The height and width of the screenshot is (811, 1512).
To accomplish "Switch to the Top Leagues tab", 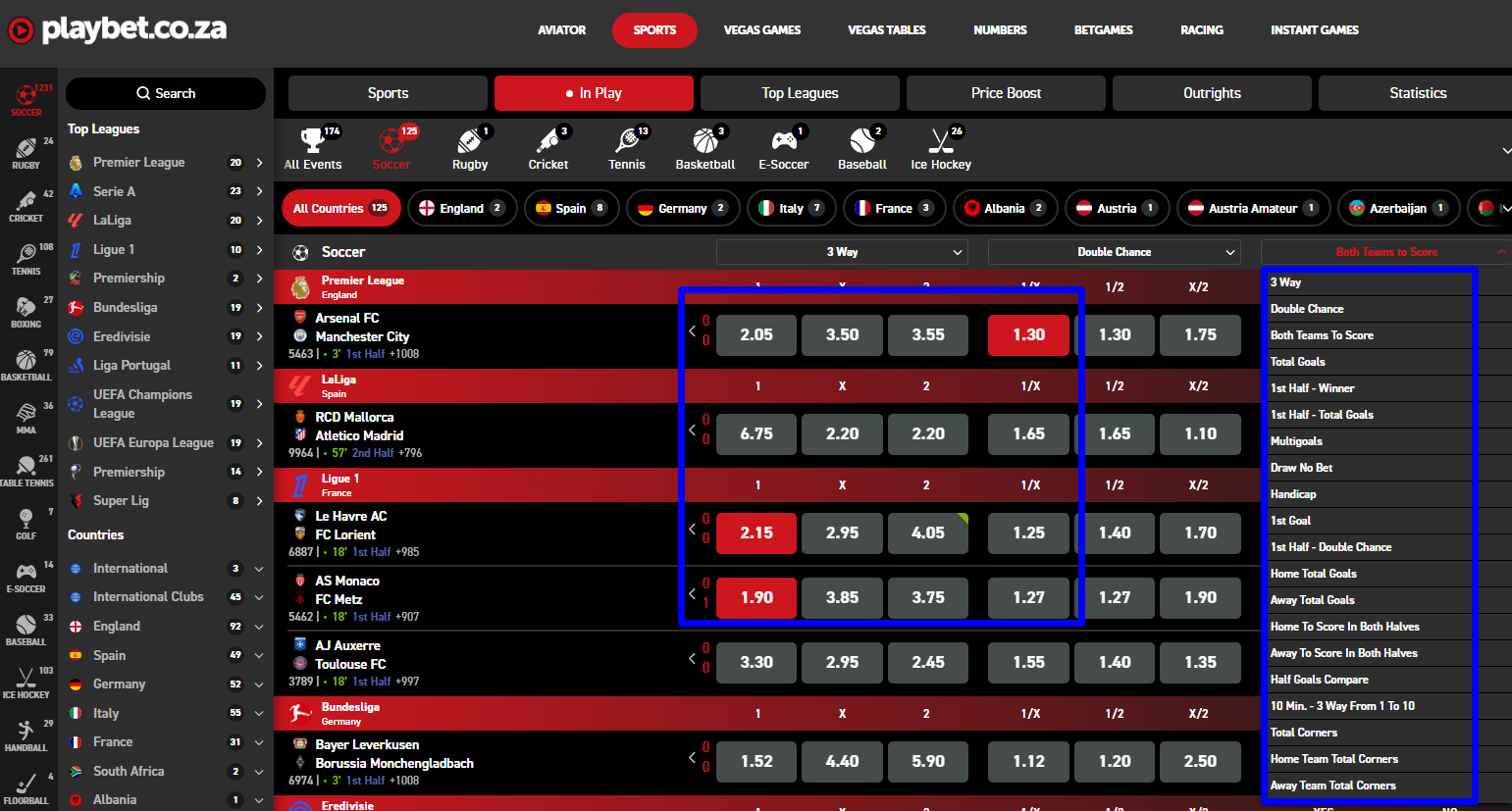I will tap(799, 93).
